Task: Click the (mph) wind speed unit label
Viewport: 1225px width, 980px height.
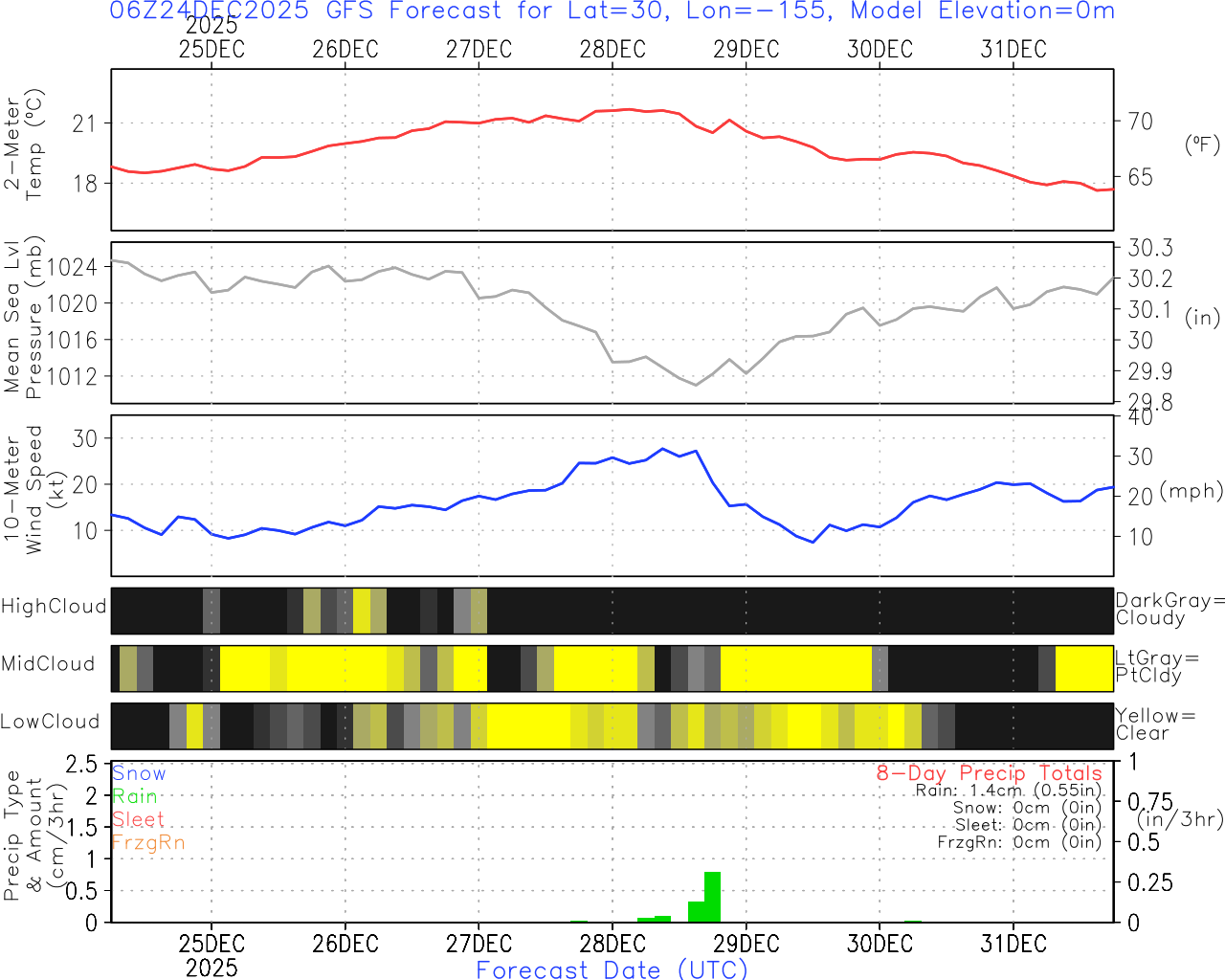Action: click(1191, 491)
